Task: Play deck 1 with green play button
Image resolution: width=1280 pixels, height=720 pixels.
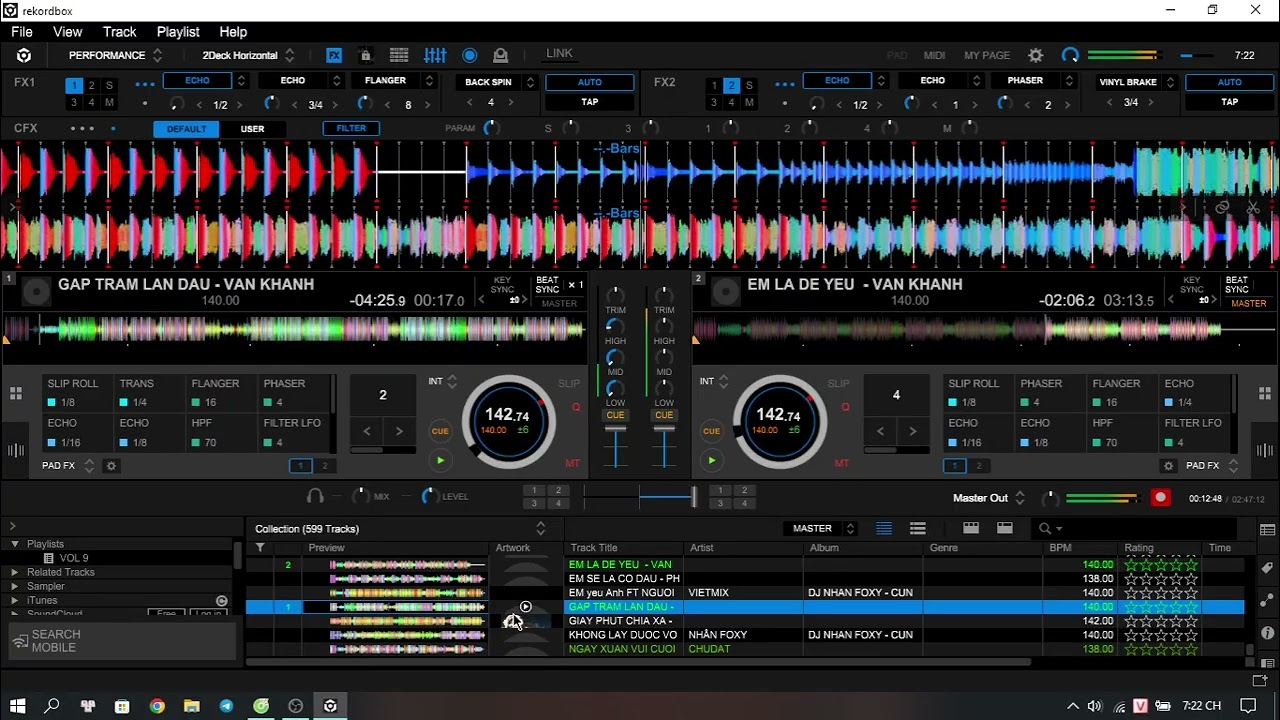Action: [x=440, y=460]
